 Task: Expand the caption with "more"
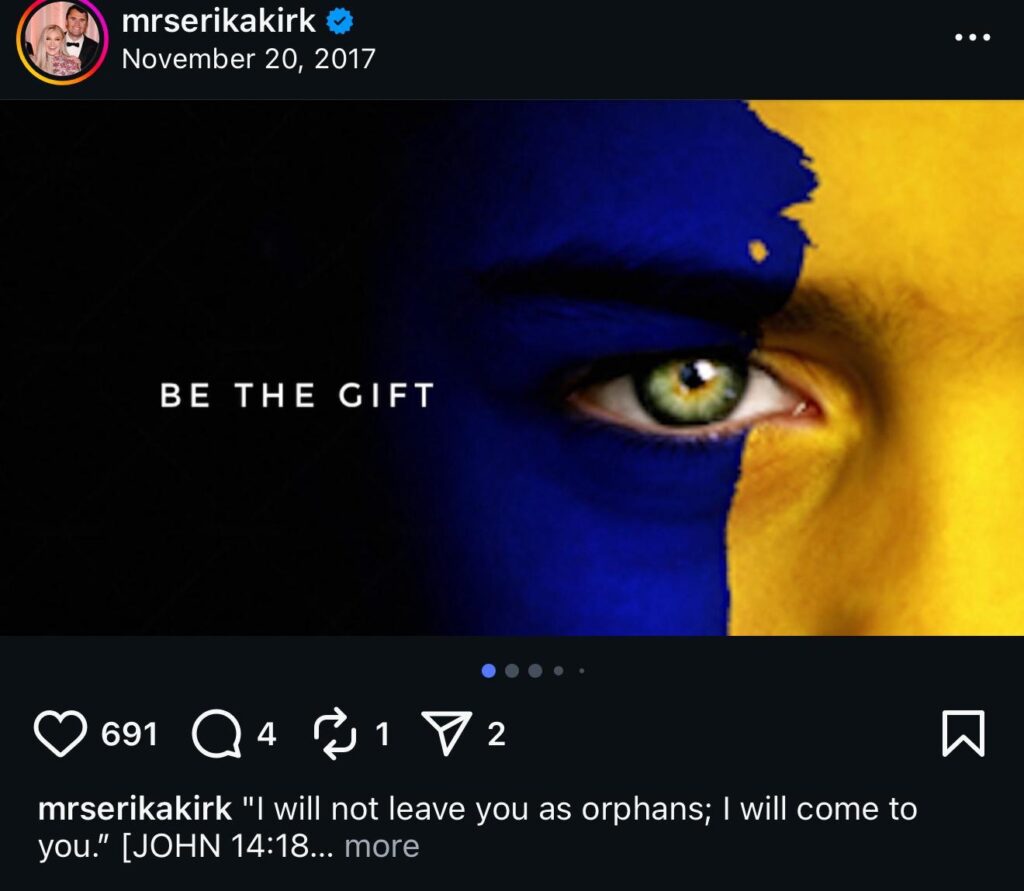click(x=382, y=847)
